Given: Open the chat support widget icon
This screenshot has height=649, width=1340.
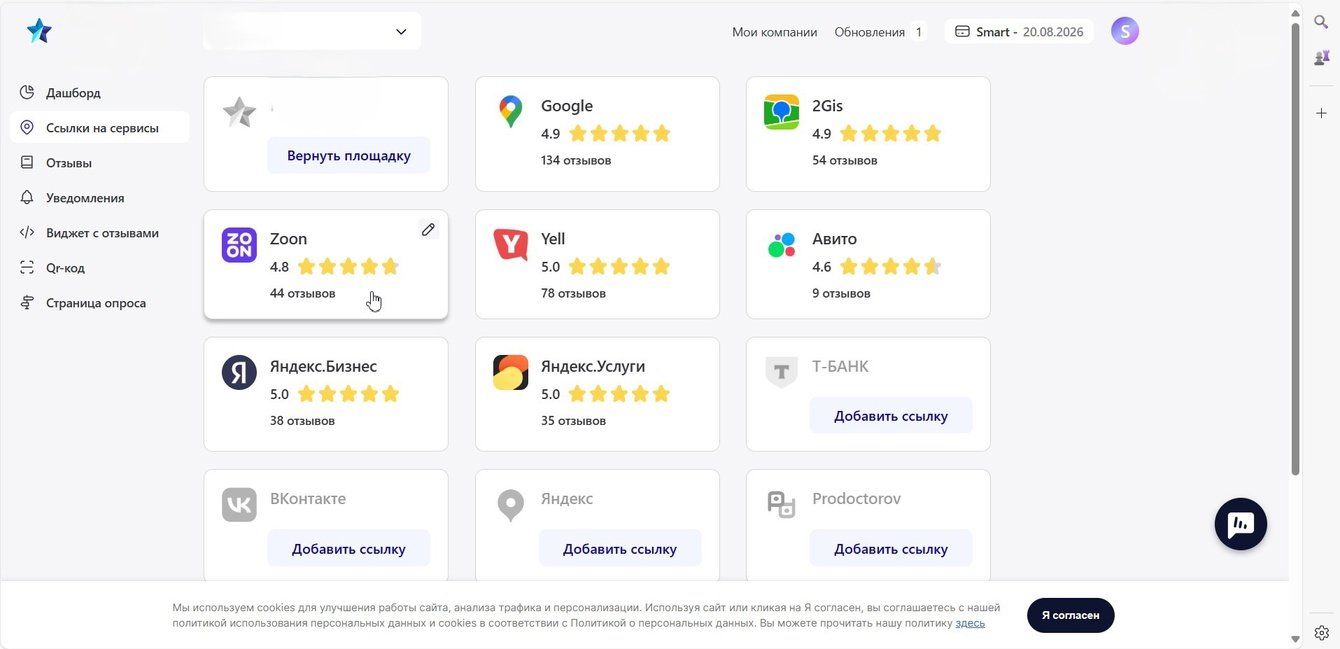Looking at the screenshot, I should (1240, 524).
